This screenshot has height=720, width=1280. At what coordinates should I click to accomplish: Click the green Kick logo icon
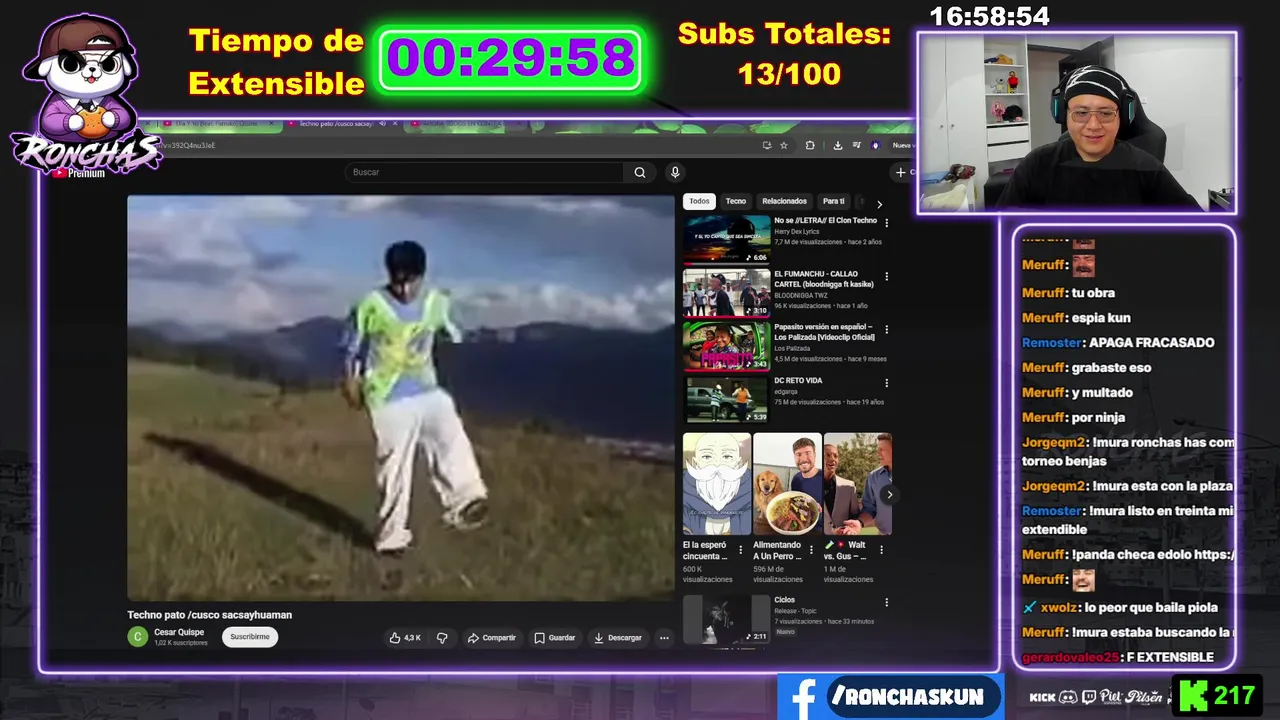click(1194, 695)
